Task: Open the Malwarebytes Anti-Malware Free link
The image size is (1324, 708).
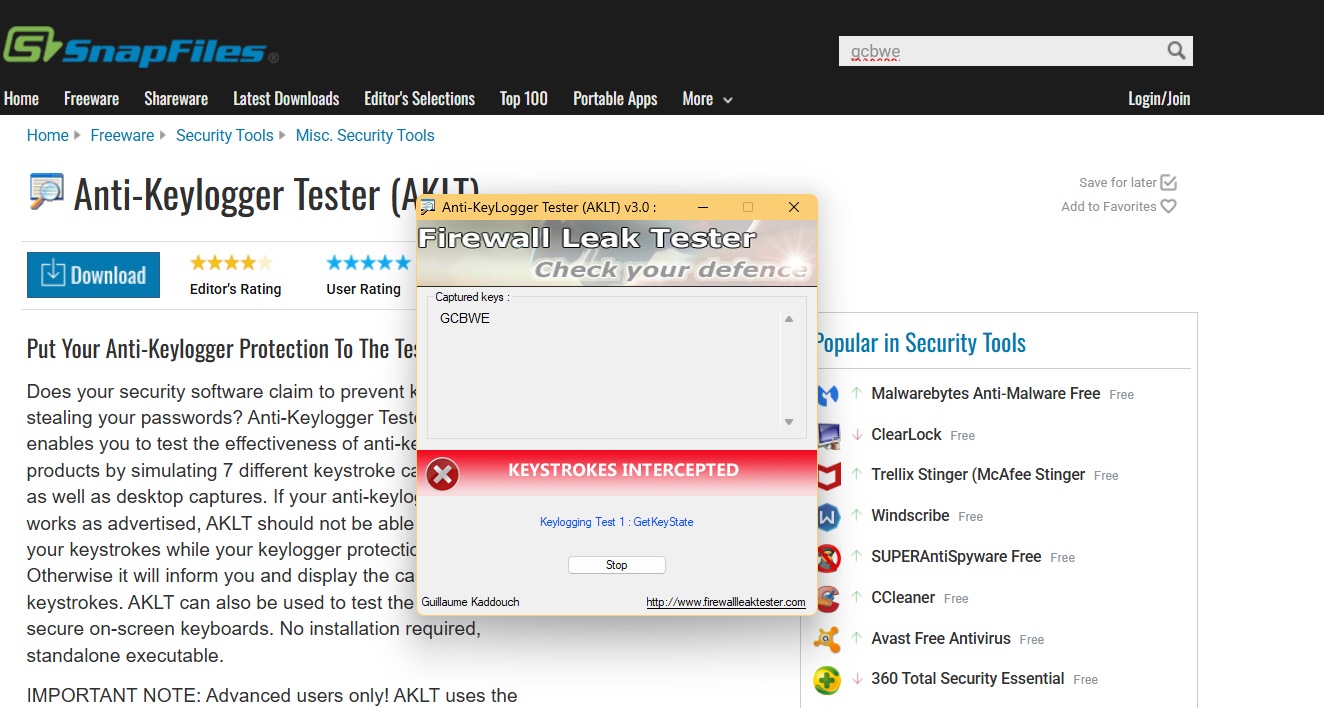Action: tap(986, 394)
